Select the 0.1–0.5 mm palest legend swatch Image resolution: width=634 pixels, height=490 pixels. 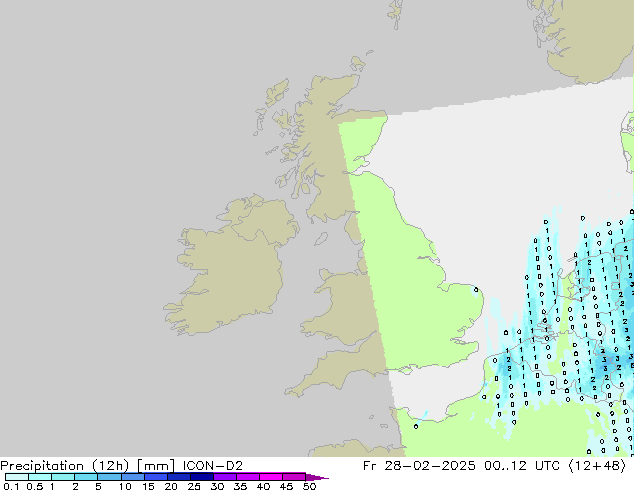click(x=17, y=477)
